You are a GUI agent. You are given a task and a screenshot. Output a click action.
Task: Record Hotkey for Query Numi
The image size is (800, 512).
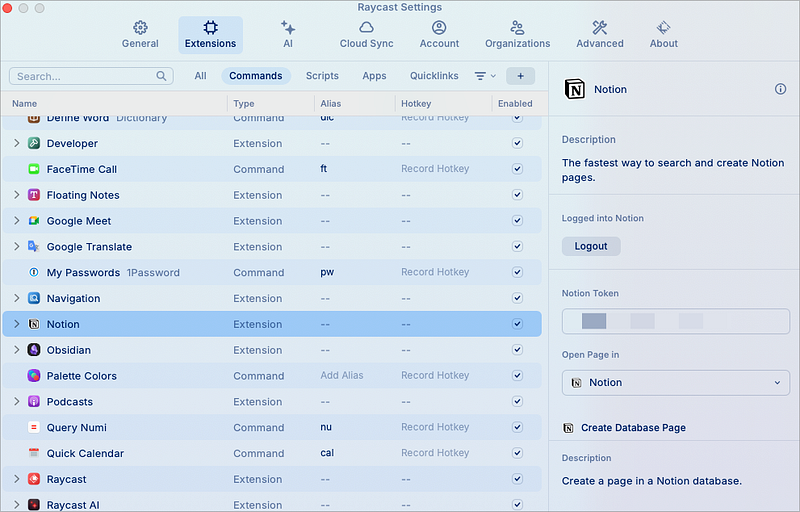tap(435, 428)
